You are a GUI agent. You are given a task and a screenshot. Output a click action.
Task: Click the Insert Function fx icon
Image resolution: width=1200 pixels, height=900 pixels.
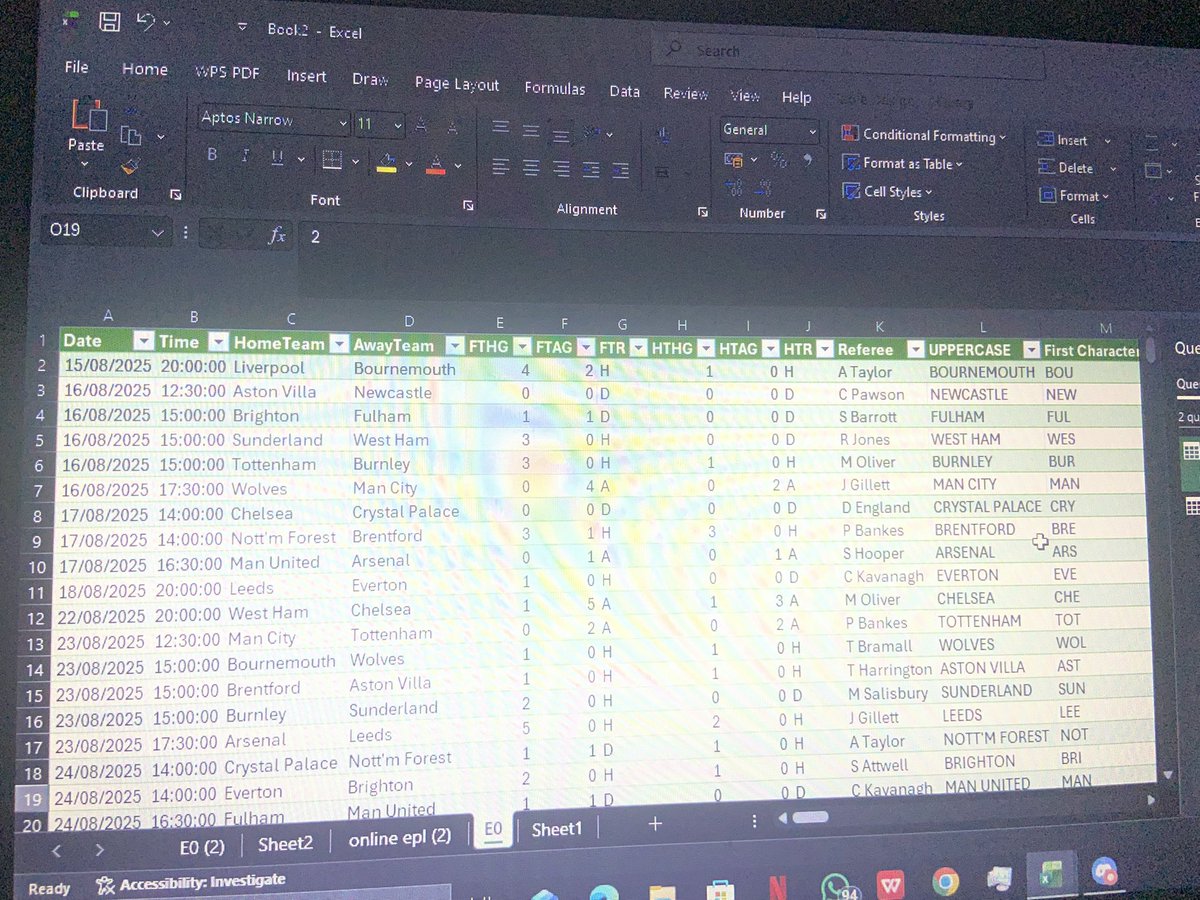[278, 236]
